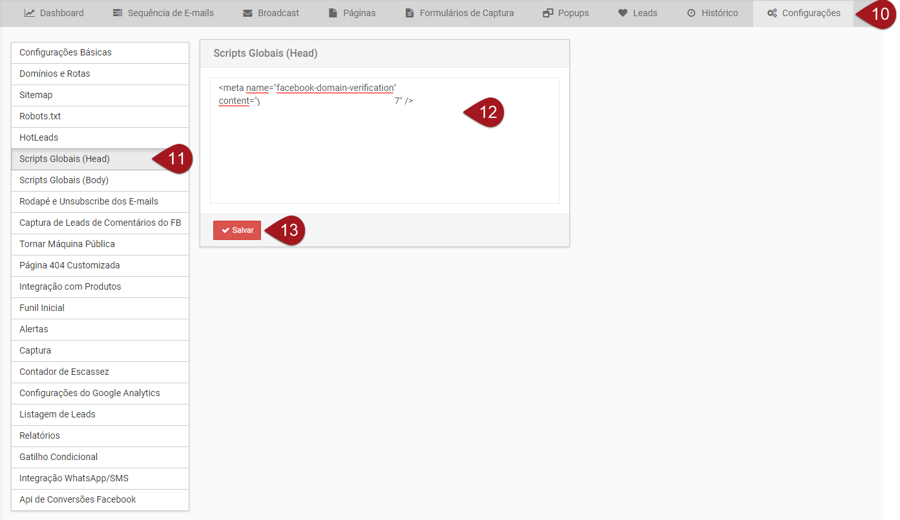Open Configurações Básicas in sidebar
This screenshot has height=520, width=900.
pos(100,52)
